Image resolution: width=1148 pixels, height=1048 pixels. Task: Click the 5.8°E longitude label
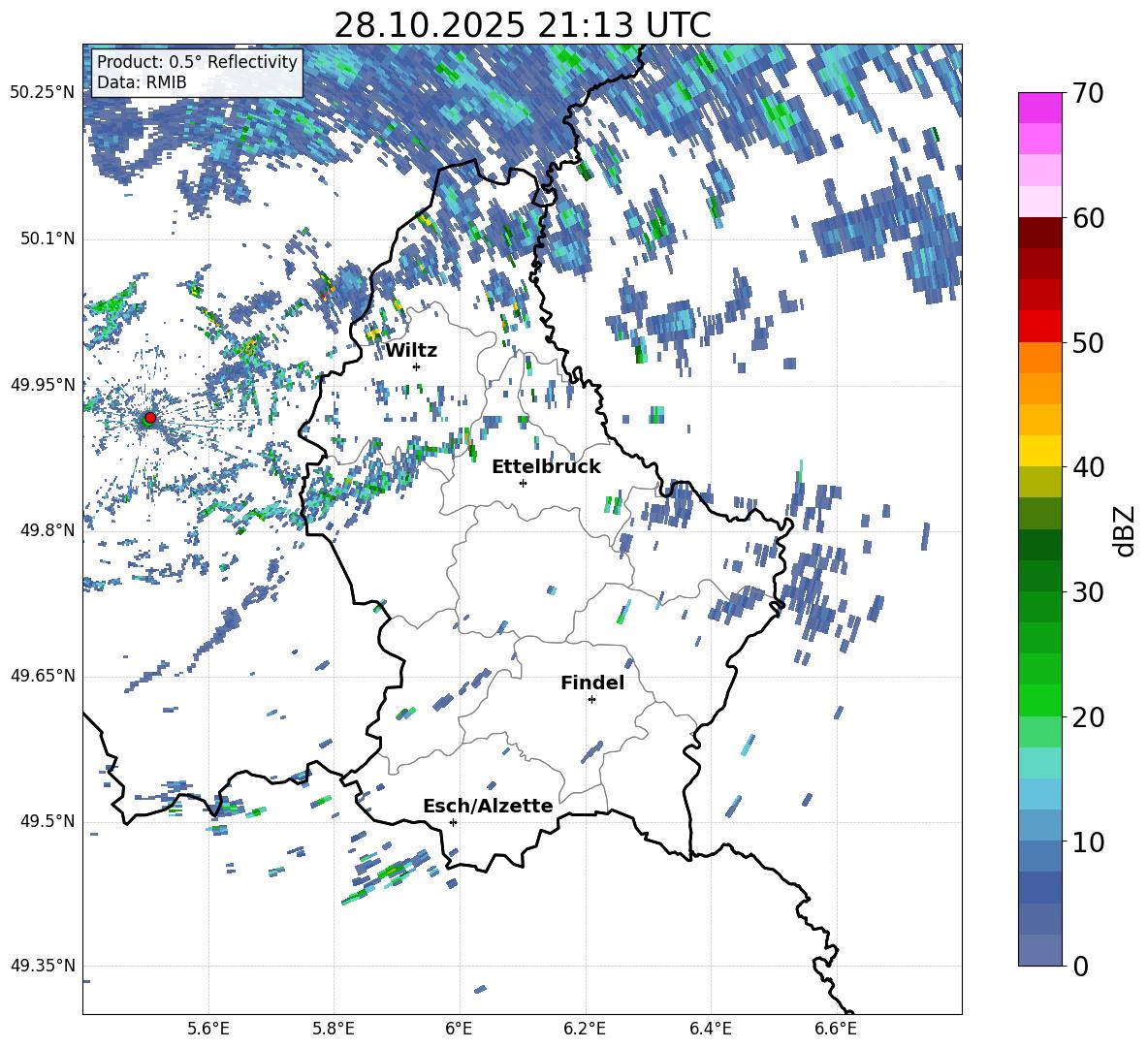(x=334, y=1029)
